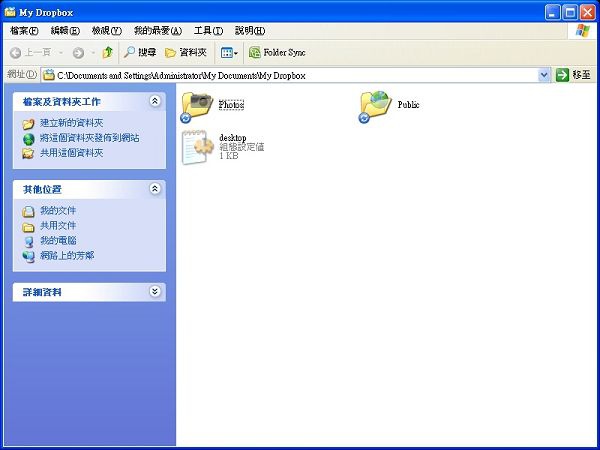Click the Up one level folder icon
Viewport: 600px width, 450px height.
pyautogui.click(x=107, y=52)
